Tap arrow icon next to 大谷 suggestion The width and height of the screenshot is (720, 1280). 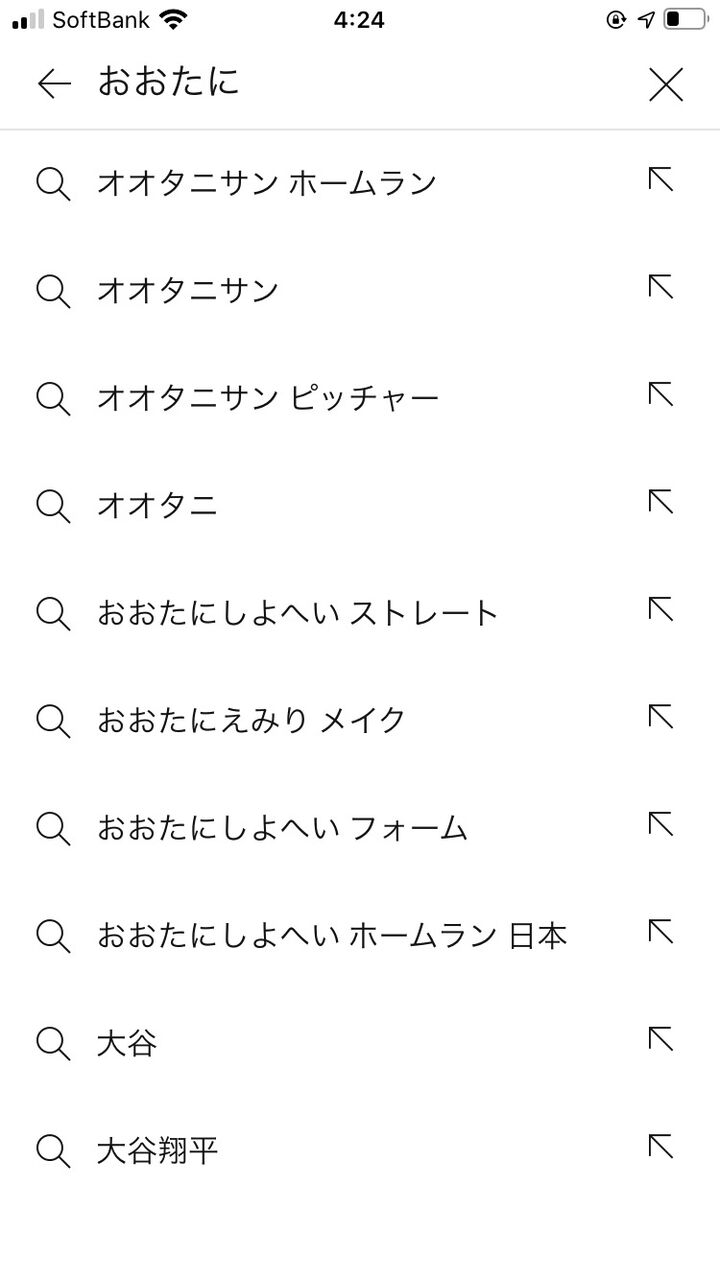coord(660,1040)
